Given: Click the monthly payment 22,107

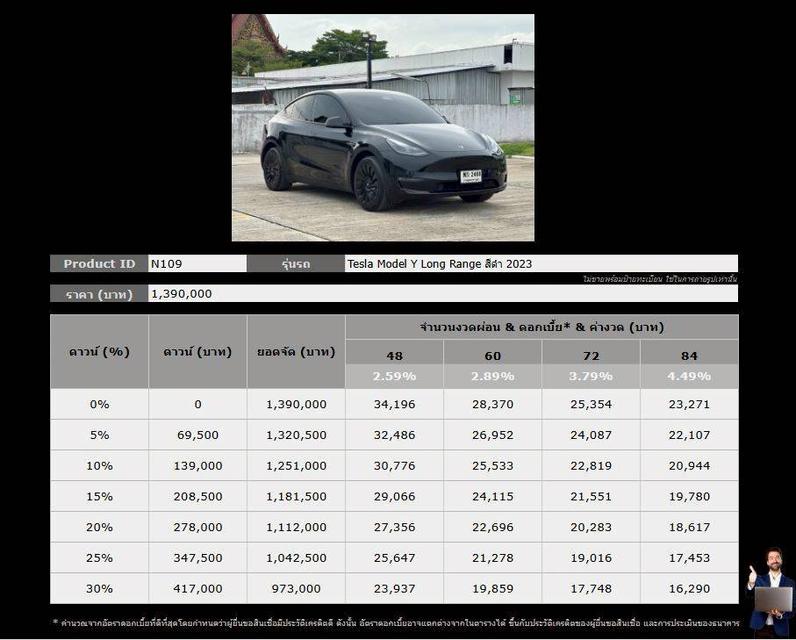Looking at the screenshot, I should click(689, 435).
